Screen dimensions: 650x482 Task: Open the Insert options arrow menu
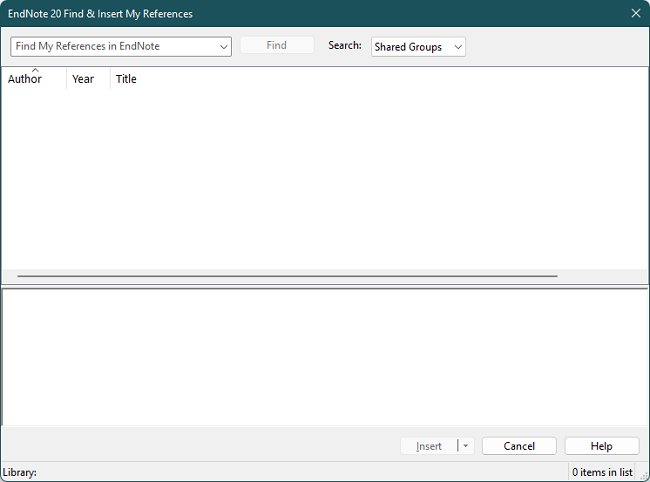coord(466,446)
